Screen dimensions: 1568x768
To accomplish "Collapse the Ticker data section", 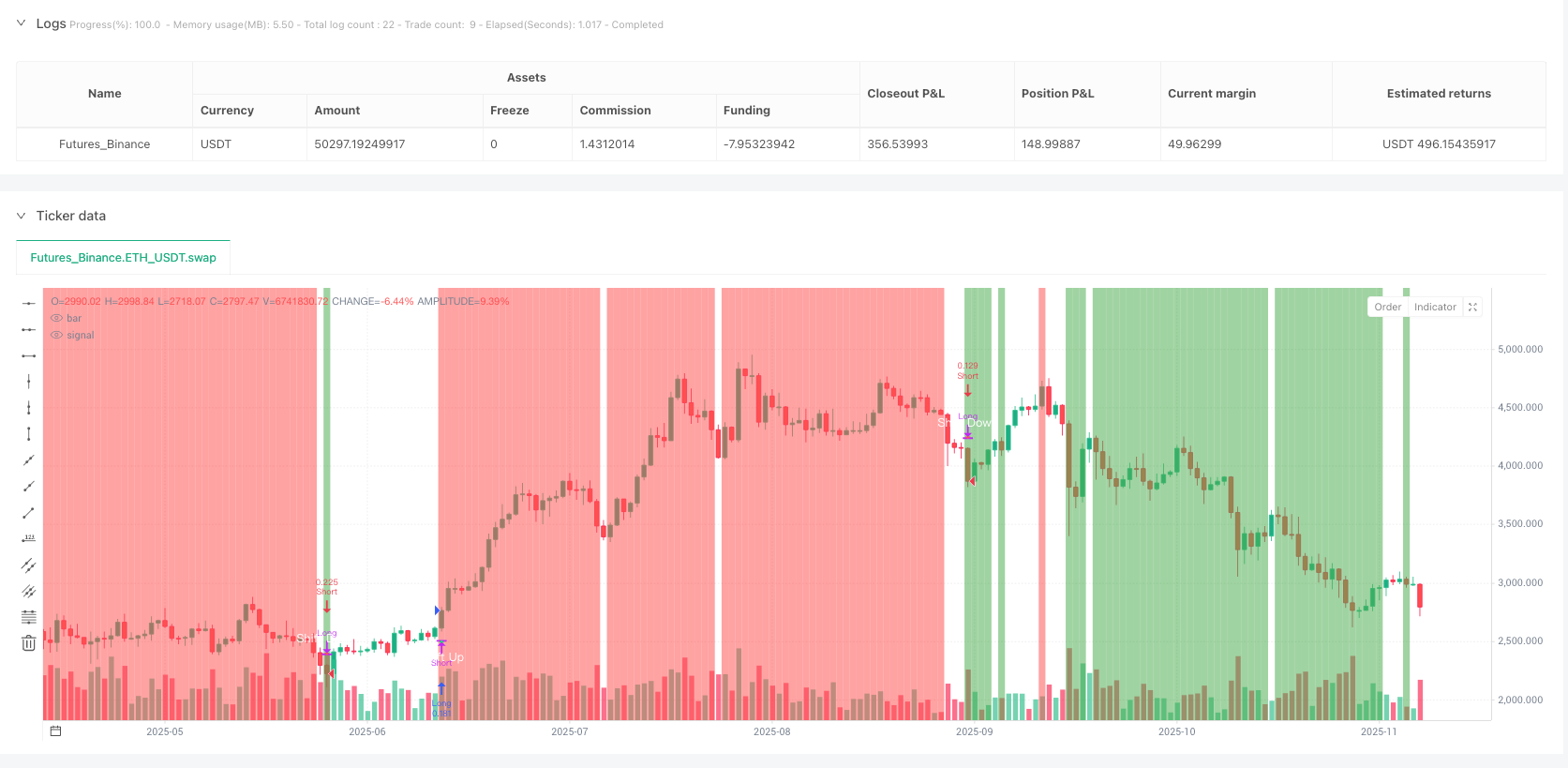I will coord(21,216).
